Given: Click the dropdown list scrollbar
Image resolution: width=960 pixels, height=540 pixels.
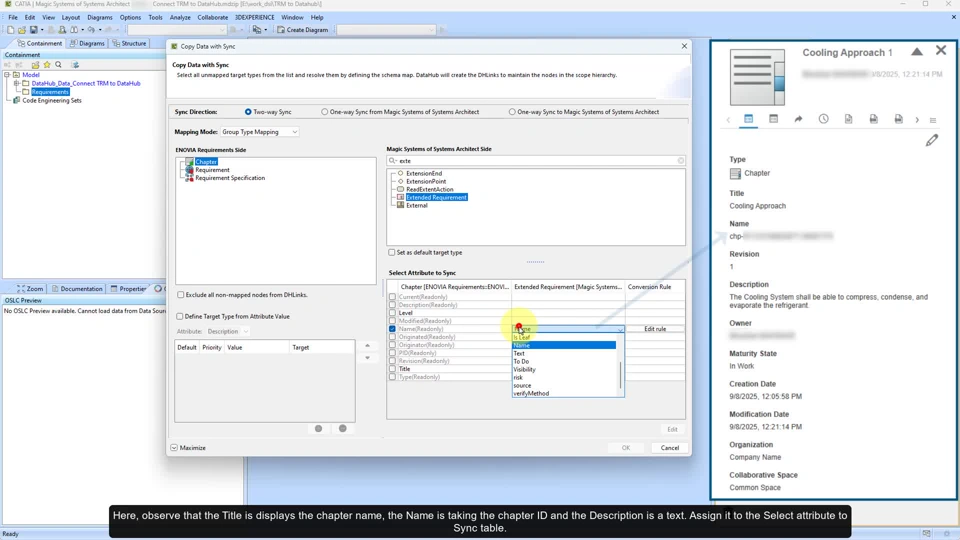Looking at the screenshot, I should pos(621,374).
